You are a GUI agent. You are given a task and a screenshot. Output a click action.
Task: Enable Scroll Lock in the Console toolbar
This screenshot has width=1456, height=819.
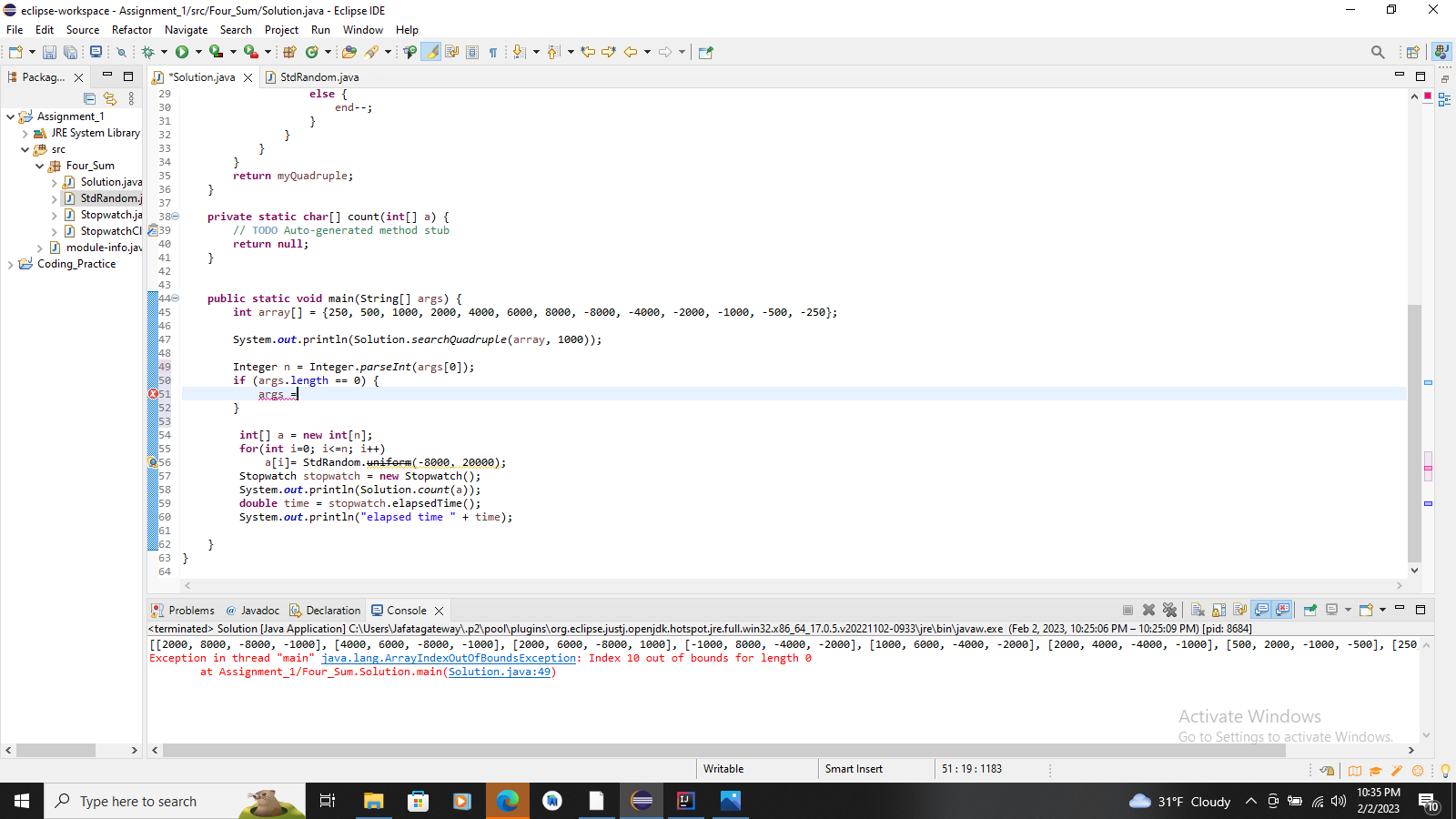click(x=1218, y=610)
